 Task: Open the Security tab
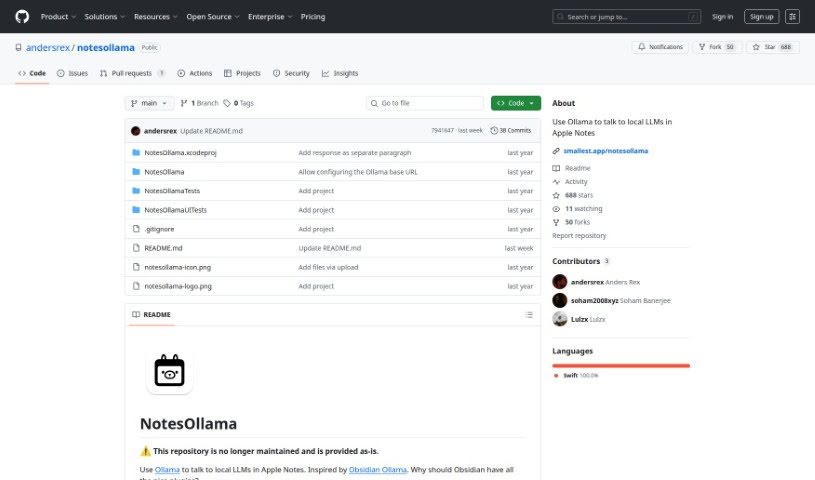pyautogui.click(x=291, y=73)
